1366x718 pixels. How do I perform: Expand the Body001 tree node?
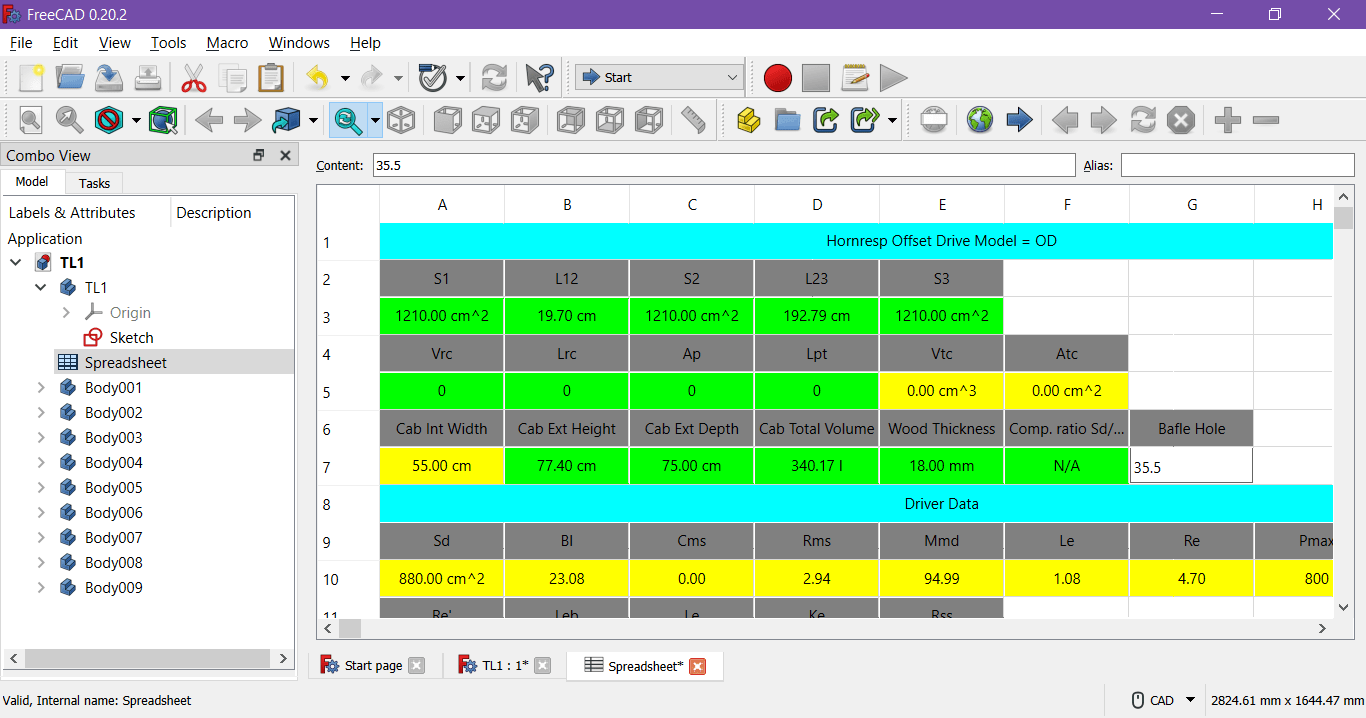[41, 387]
